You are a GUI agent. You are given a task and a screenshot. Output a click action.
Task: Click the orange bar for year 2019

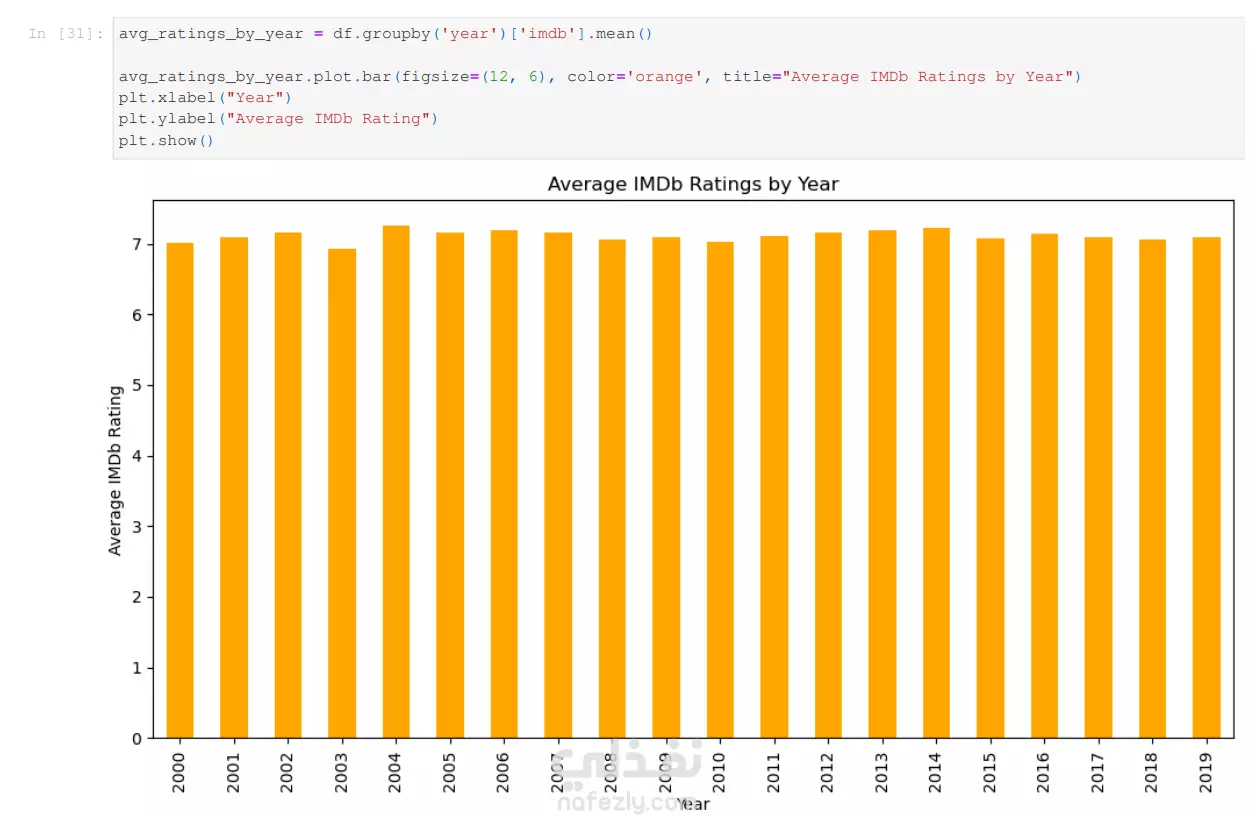pos(1206,487)
